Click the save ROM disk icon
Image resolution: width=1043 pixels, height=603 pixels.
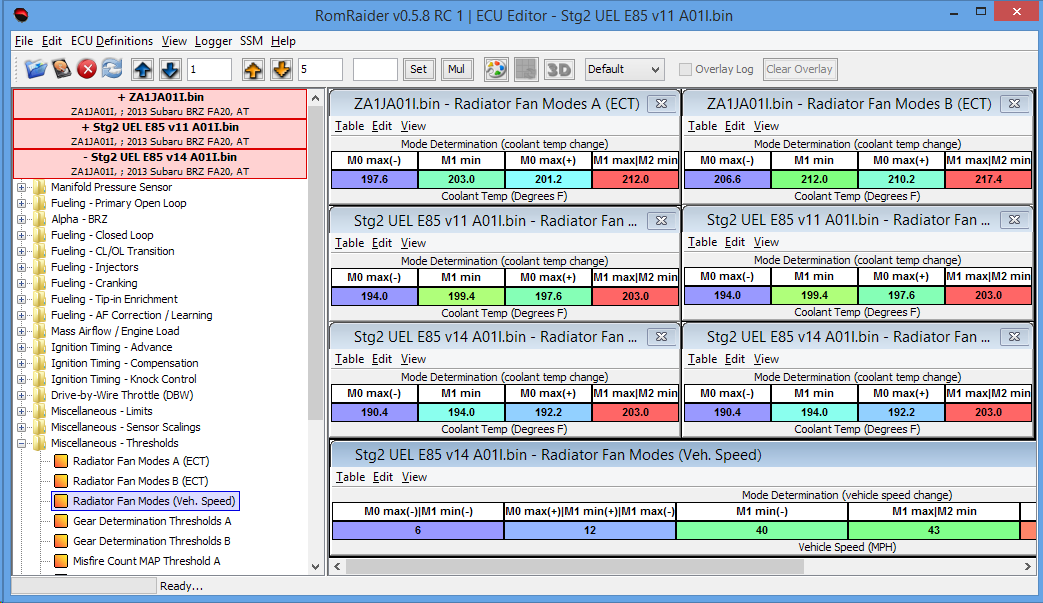[62, 69]
